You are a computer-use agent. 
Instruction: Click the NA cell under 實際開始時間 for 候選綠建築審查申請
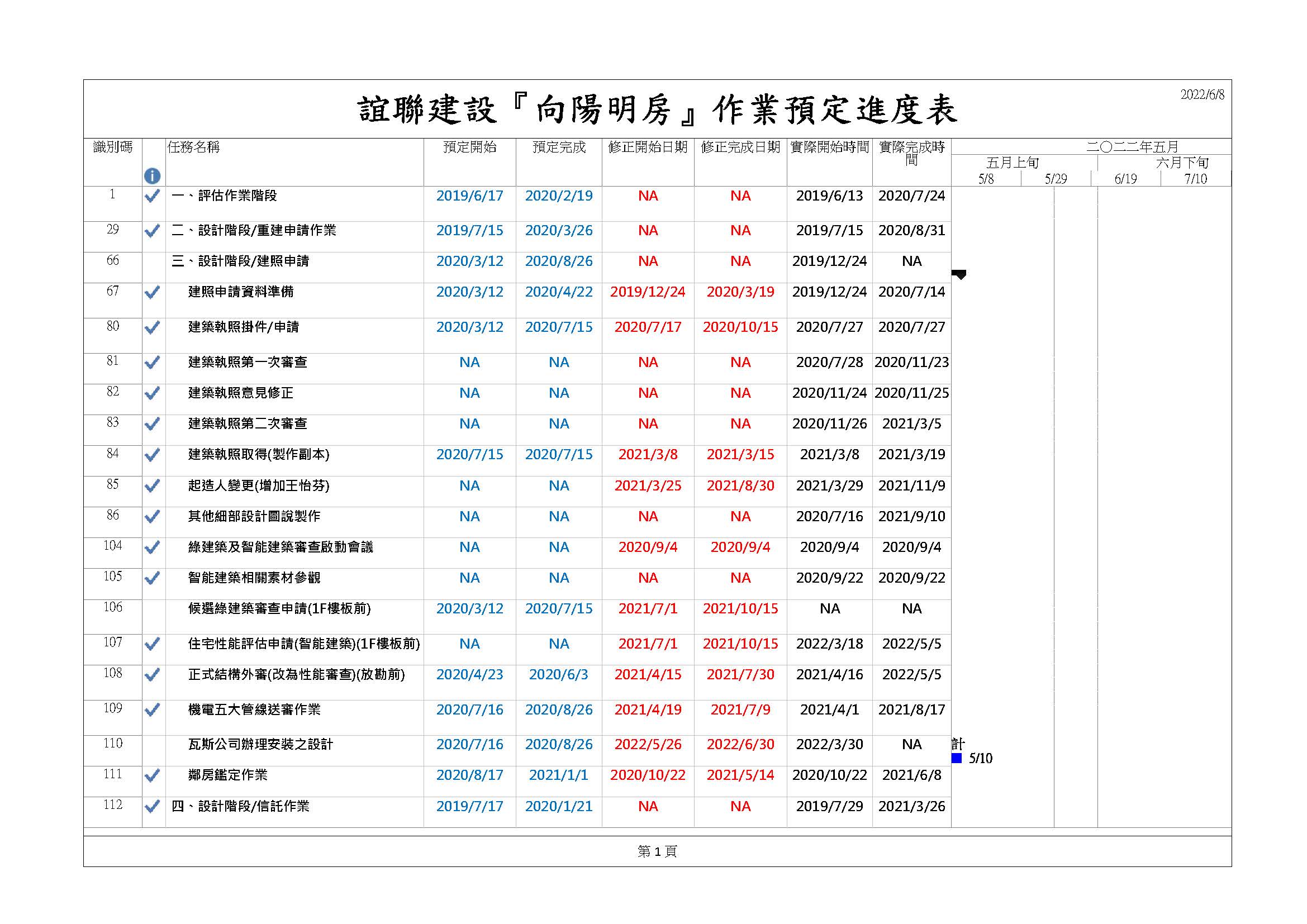[x=829, y=608]
